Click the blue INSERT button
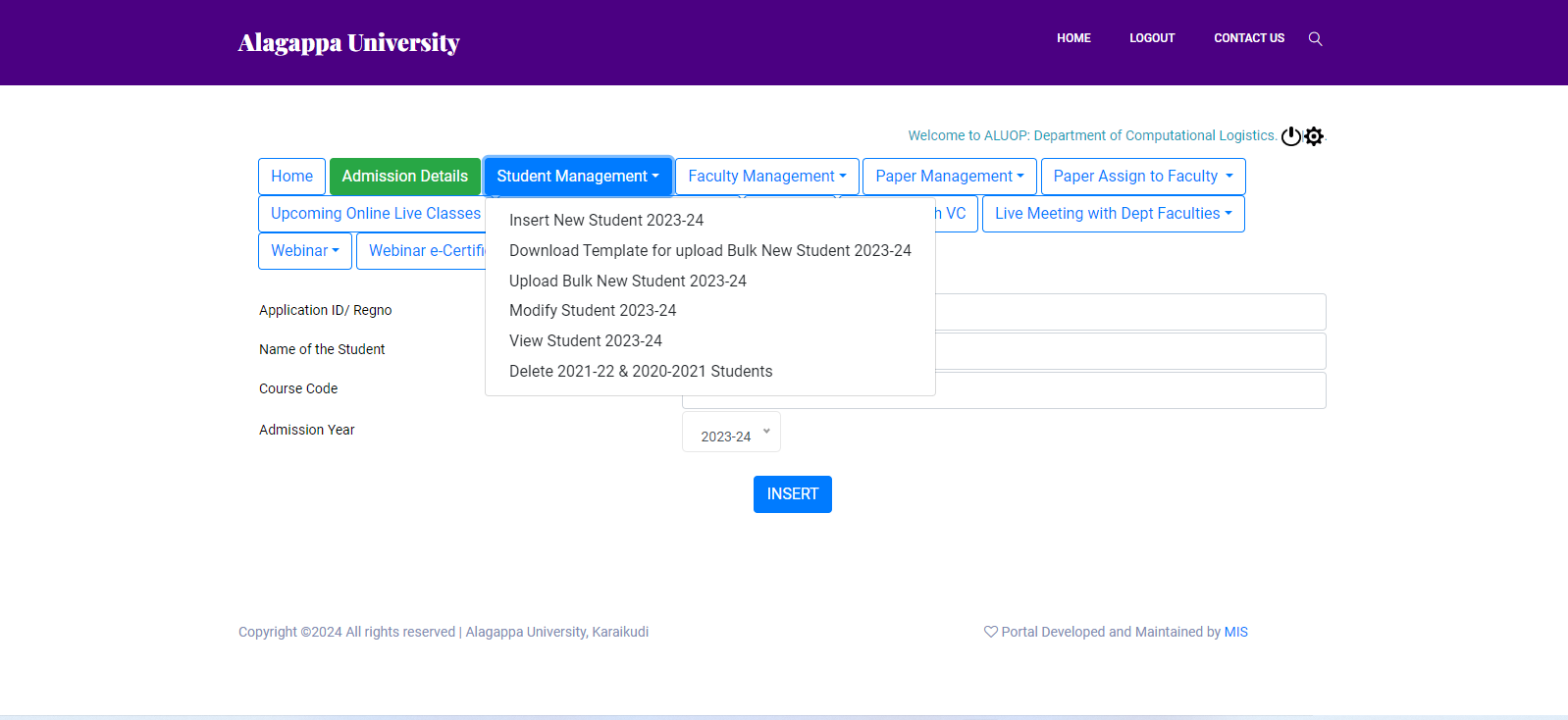This screenshot has width=1568, height=720. pyautogui.click(x=793, y=494)
